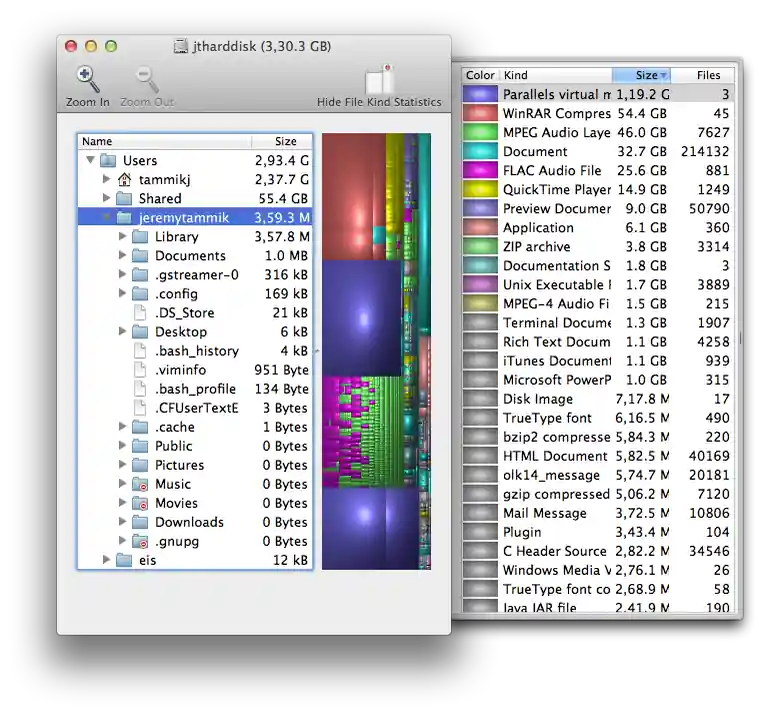Click the .gnupg restricted folder icon

[140, 541]
